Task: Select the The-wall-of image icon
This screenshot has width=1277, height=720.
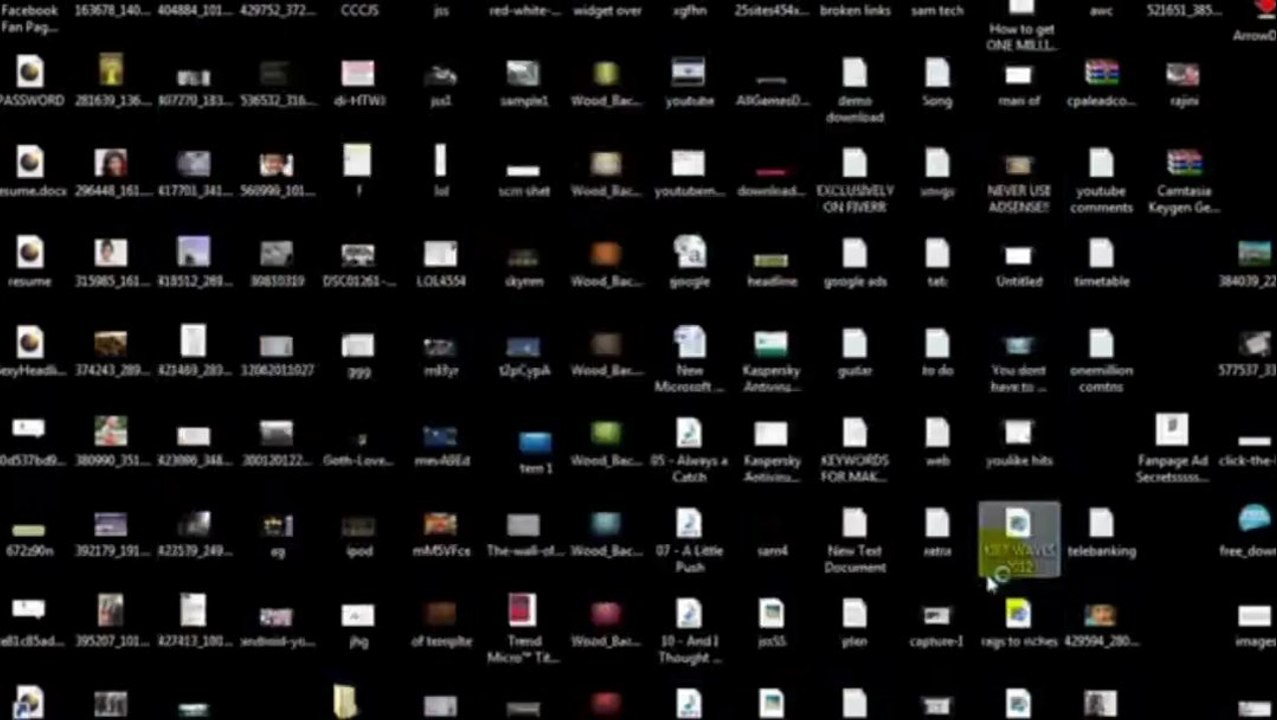Action: (x=523, y=526)
